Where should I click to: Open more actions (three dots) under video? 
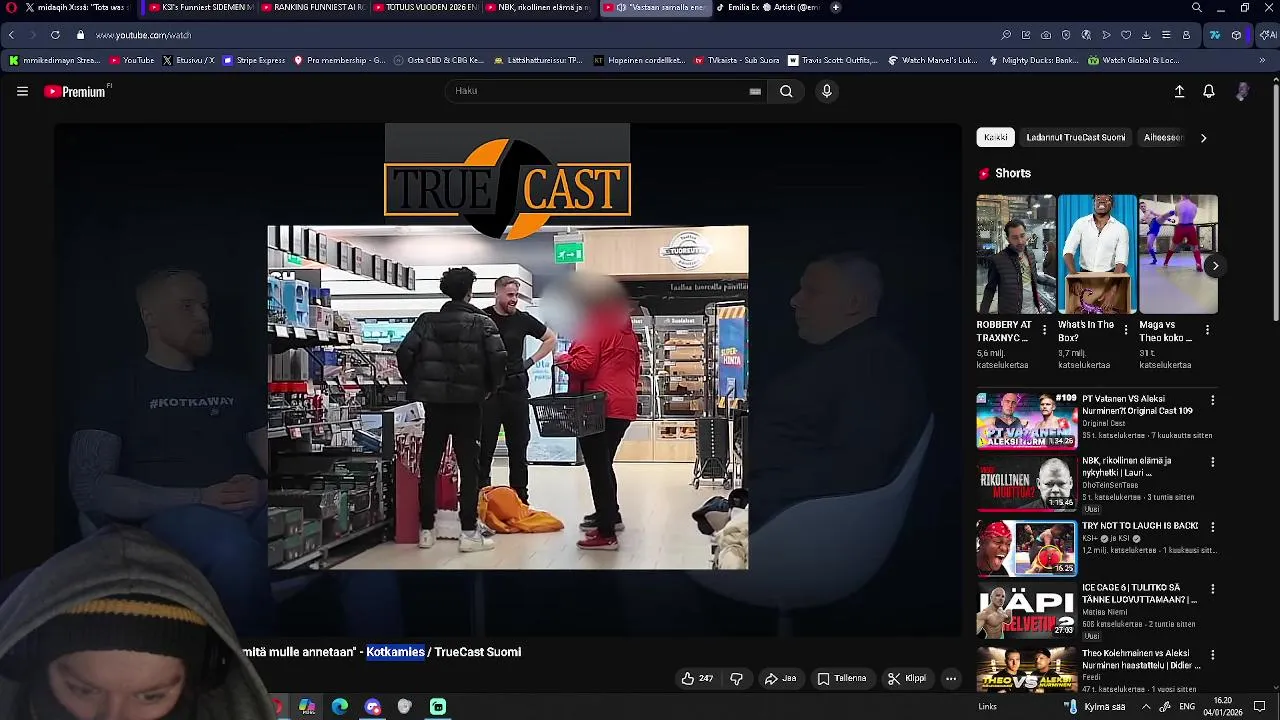951,678
